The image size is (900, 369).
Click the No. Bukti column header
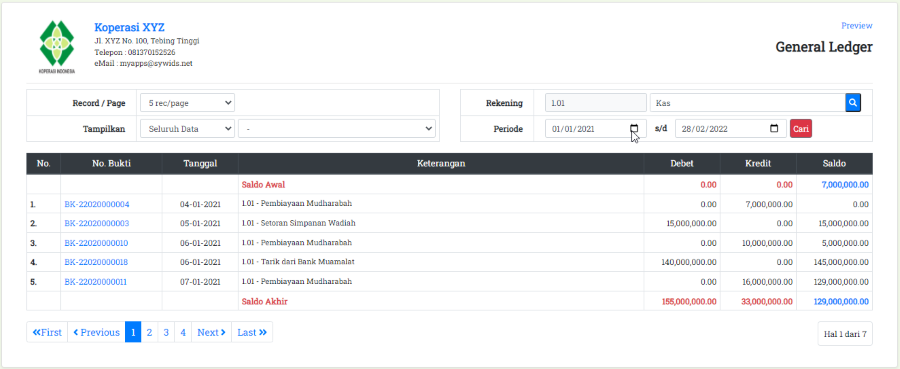coord(111,164)
